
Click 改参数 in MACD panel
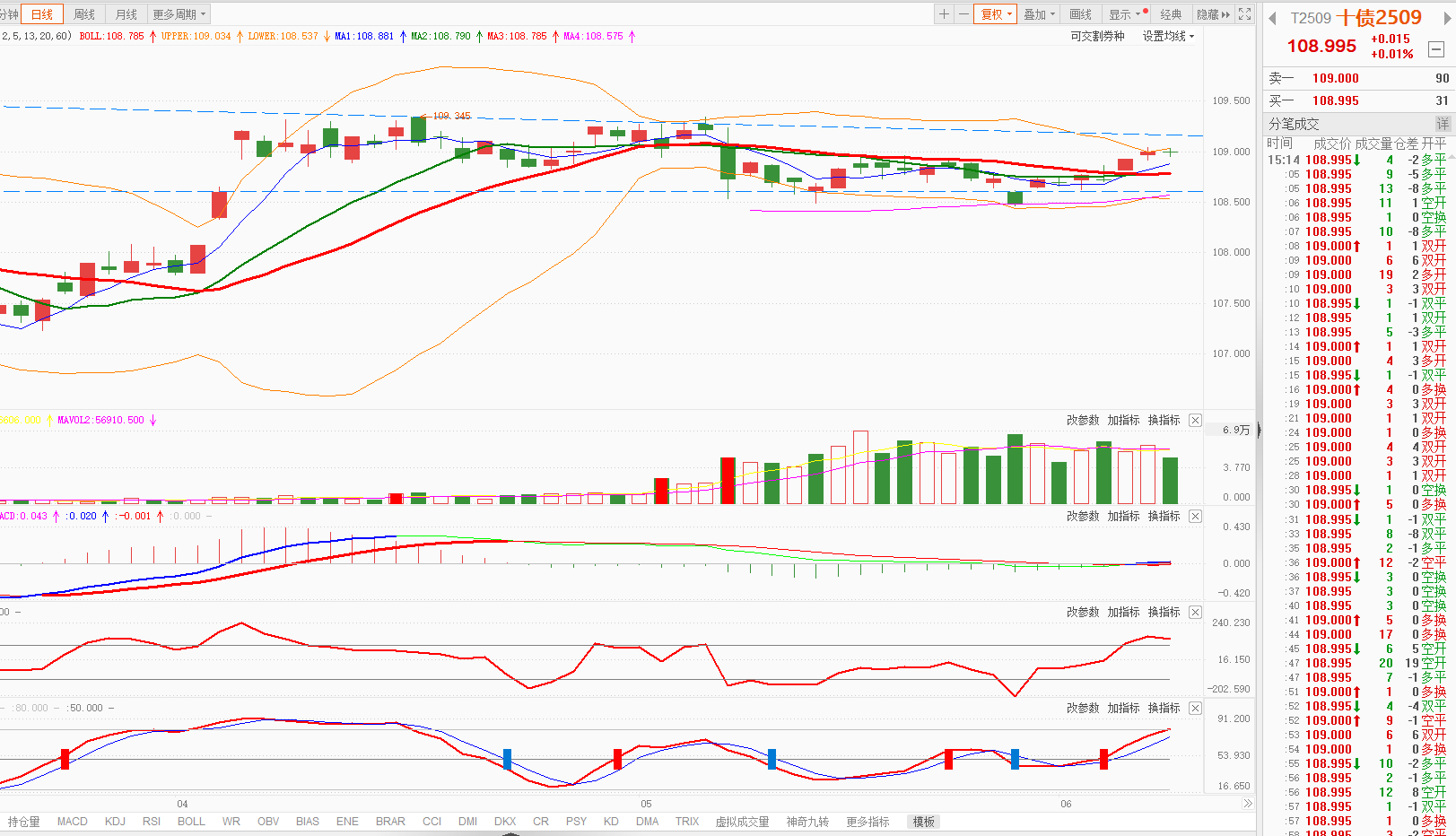[x=1083, y=516]
